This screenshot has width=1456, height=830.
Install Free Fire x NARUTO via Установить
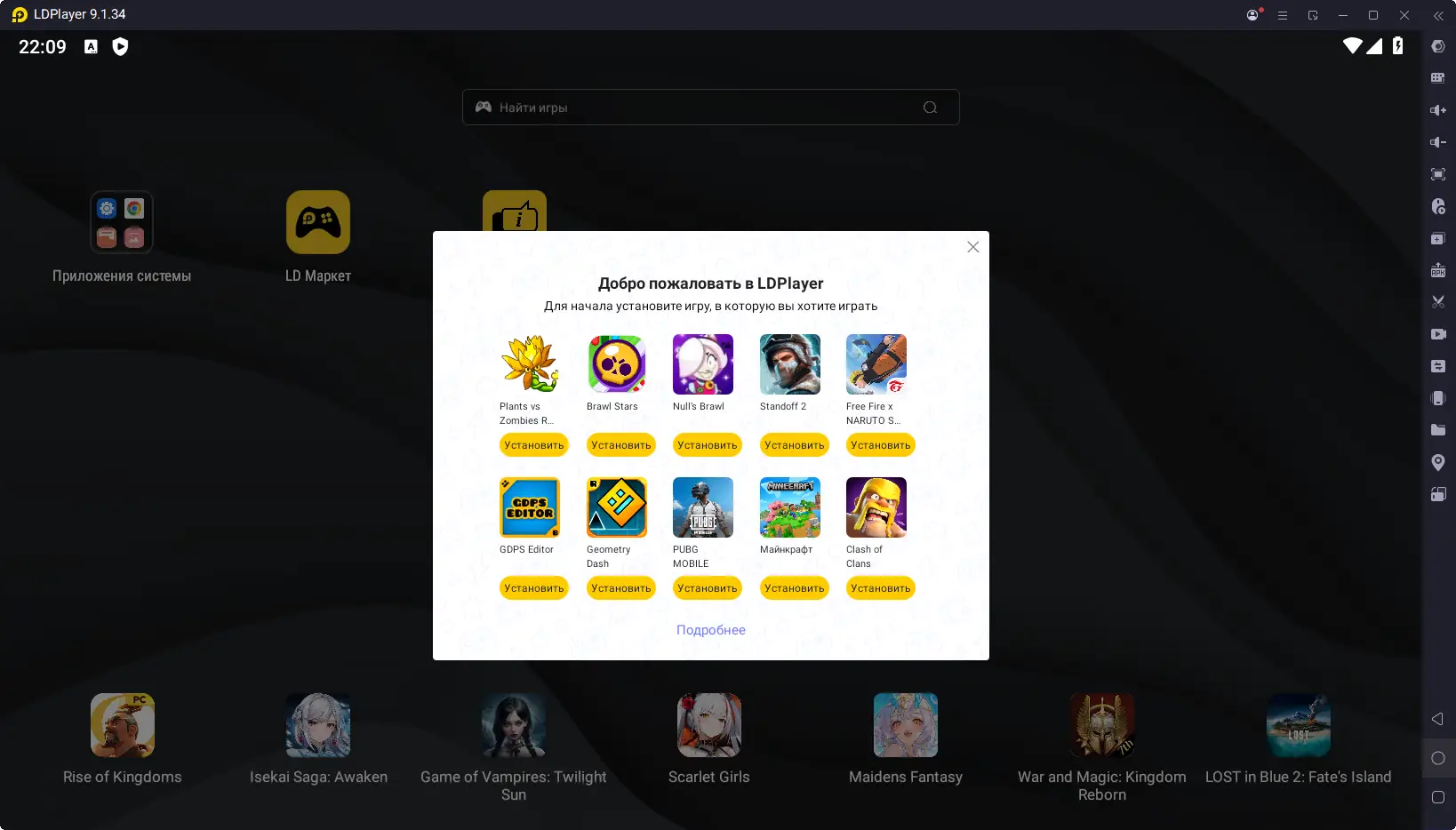pyautogui.click(x=881, y=445)
